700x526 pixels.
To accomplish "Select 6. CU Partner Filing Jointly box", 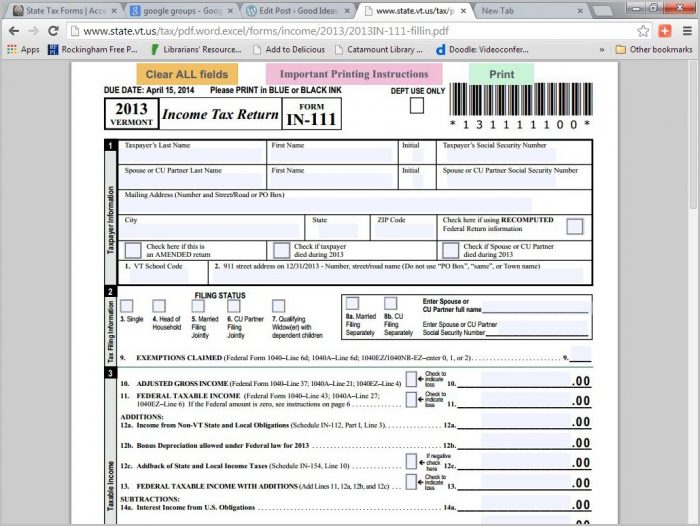I will pyautogui.click(x=234, y=306).
